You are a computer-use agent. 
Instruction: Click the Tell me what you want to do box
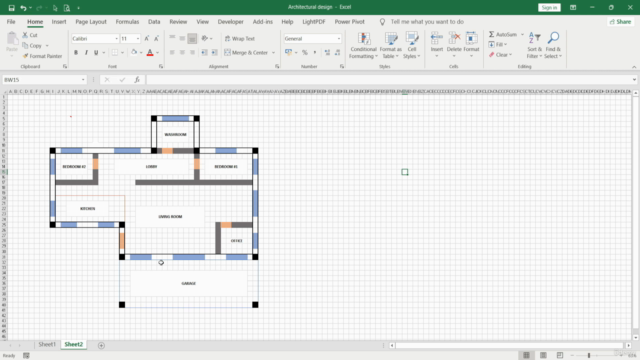click(427, 22)
